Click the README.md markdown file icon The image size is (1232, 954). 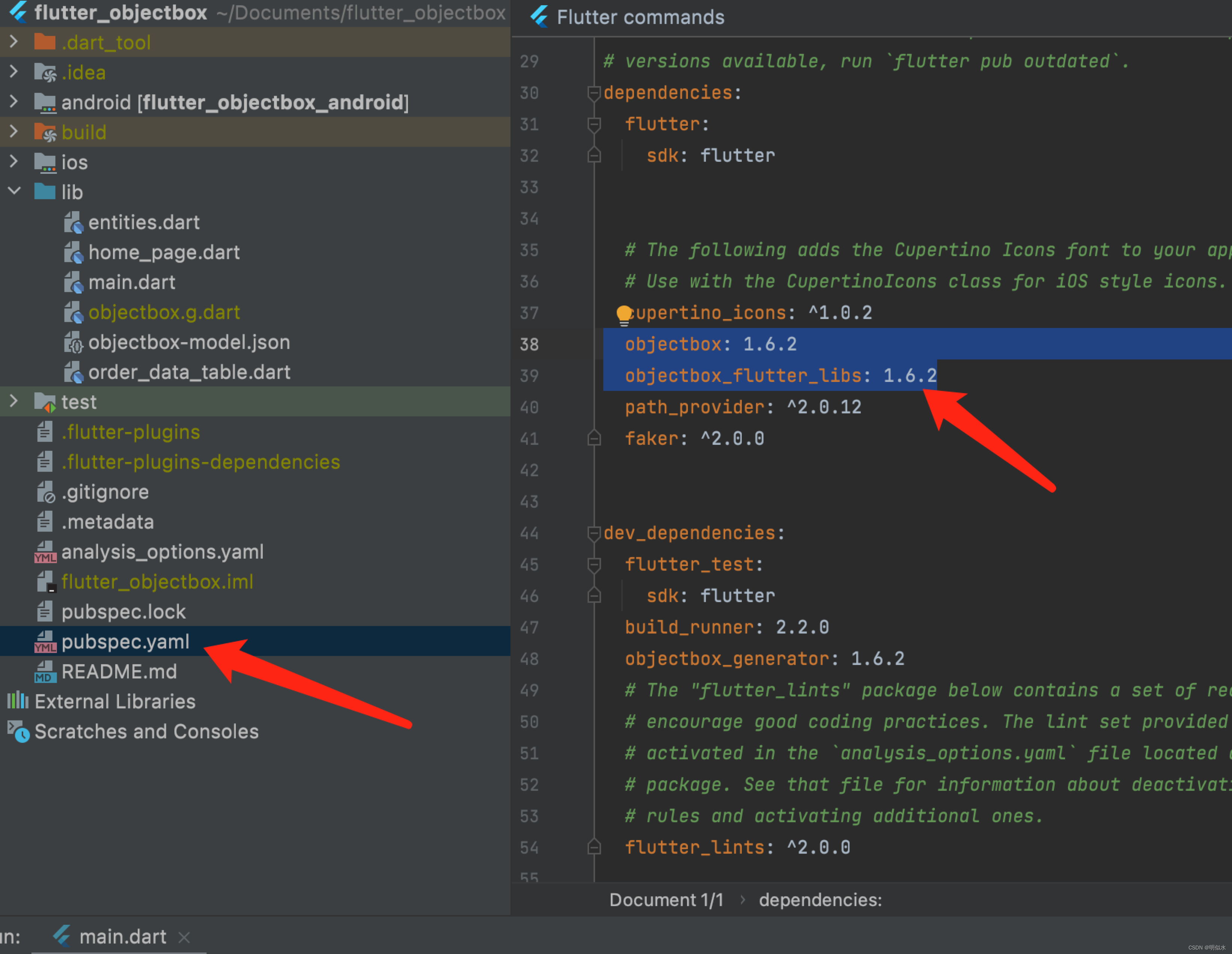pos(45,672)
